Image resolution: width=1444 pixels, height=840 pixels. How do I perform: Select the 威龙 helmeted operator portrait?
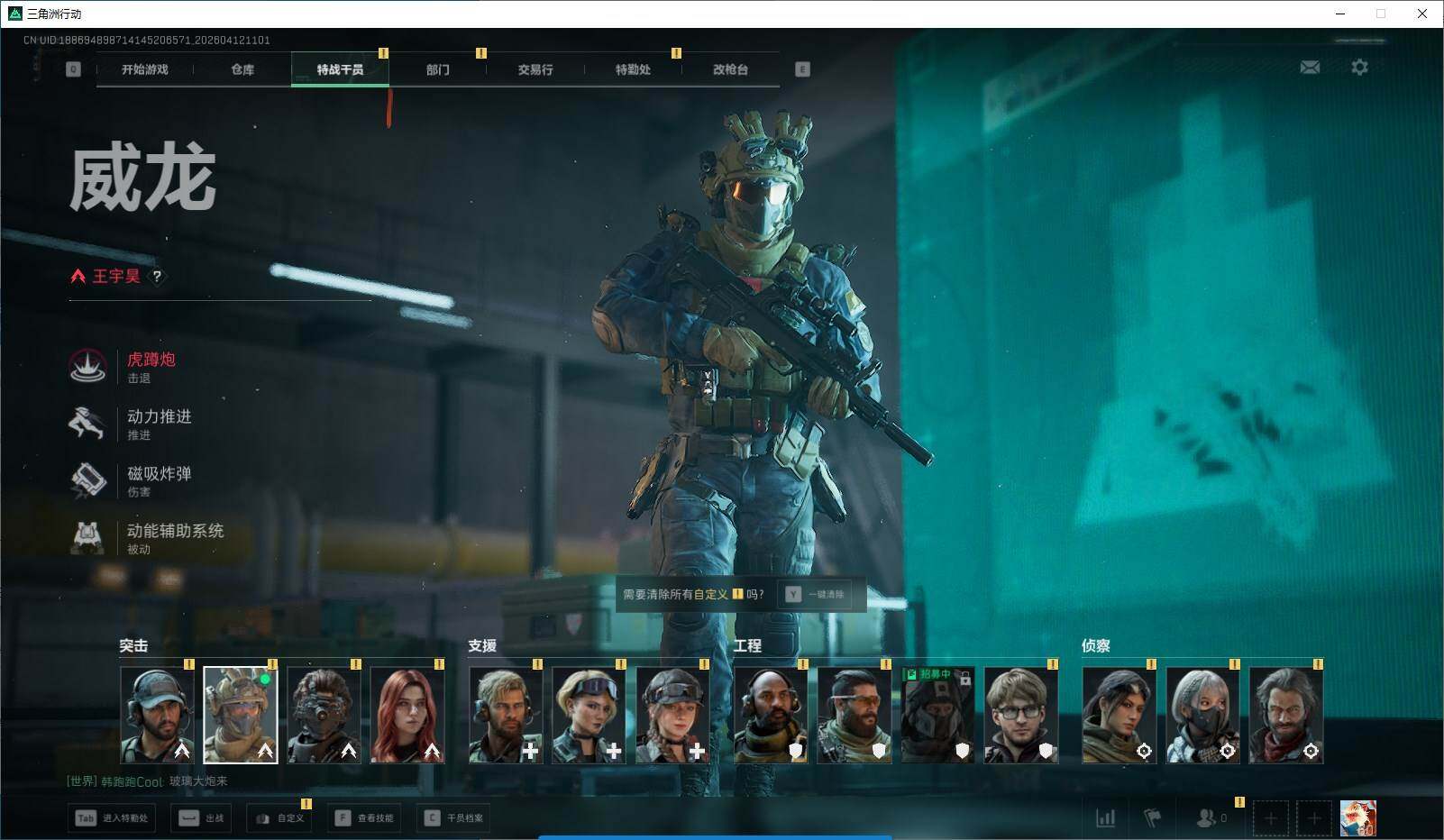[x=241, y=716]
